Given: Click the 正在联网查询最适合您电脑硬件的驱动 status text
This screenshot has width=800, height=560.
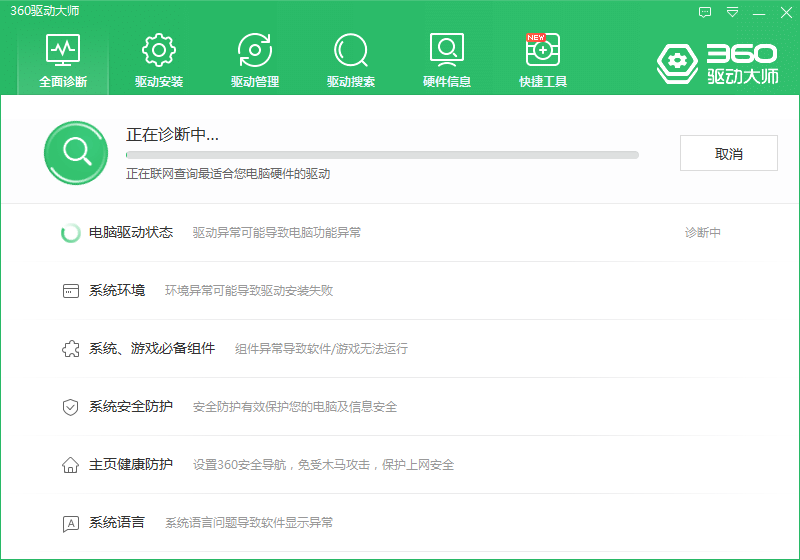Looking at the screenshot, I should point(228,174).
